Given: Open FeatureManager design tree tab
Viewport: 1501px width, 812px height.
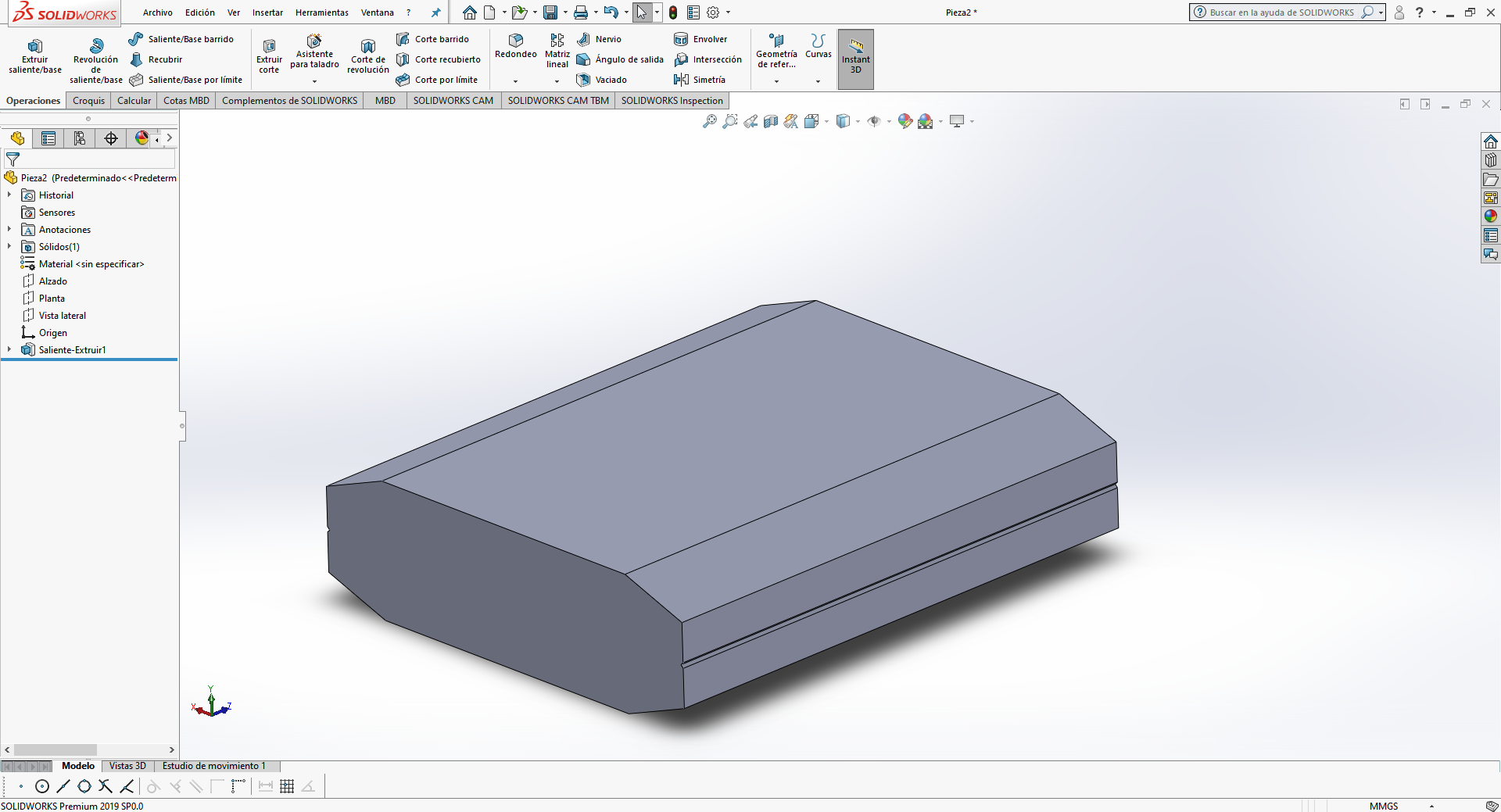Looking at the screenshot, I should coord(17,138).
